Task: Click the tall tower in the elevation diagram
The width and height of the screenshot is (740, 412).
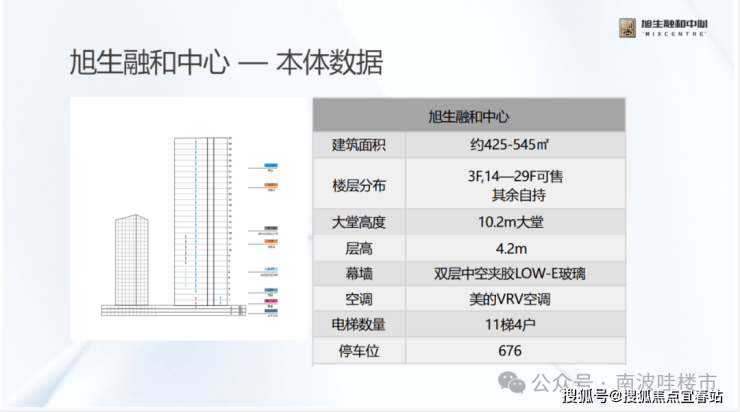Action: tap(202, 221)
